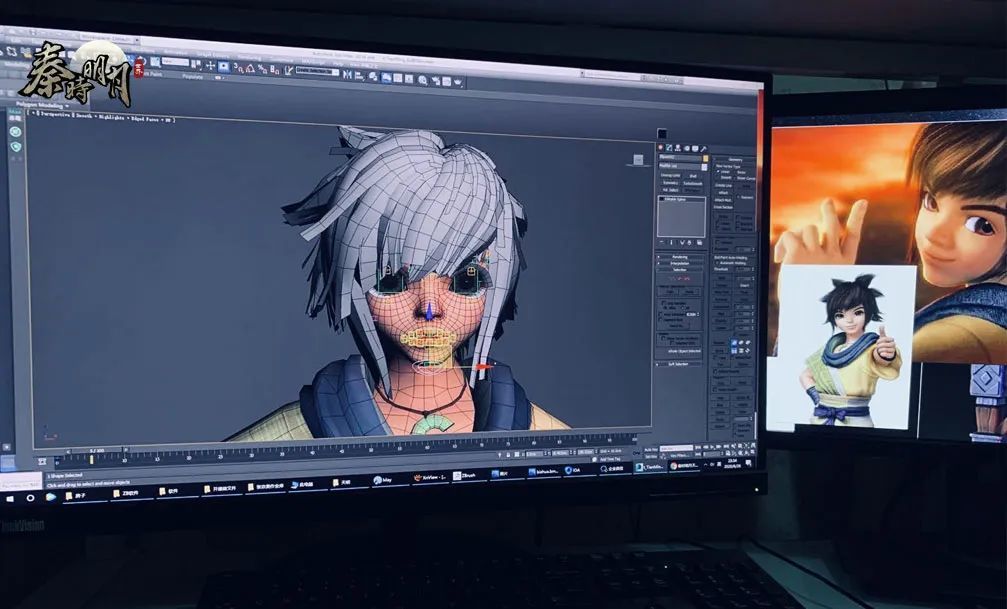This screenshot has width=1007, height=609.
Task: Open the Reference Coordinate System dropdown
Action: pyautogui.click(x=175, y=62)
